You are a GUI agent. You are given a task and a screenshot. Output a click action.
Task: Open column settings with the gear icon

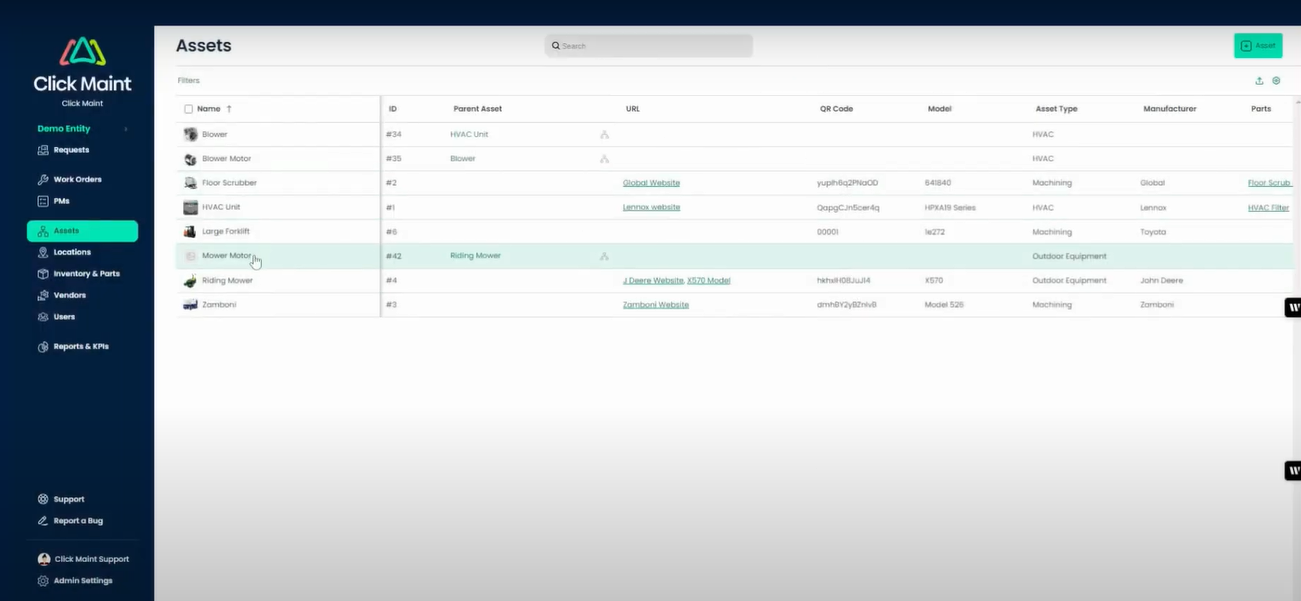tap(1276, 80)
